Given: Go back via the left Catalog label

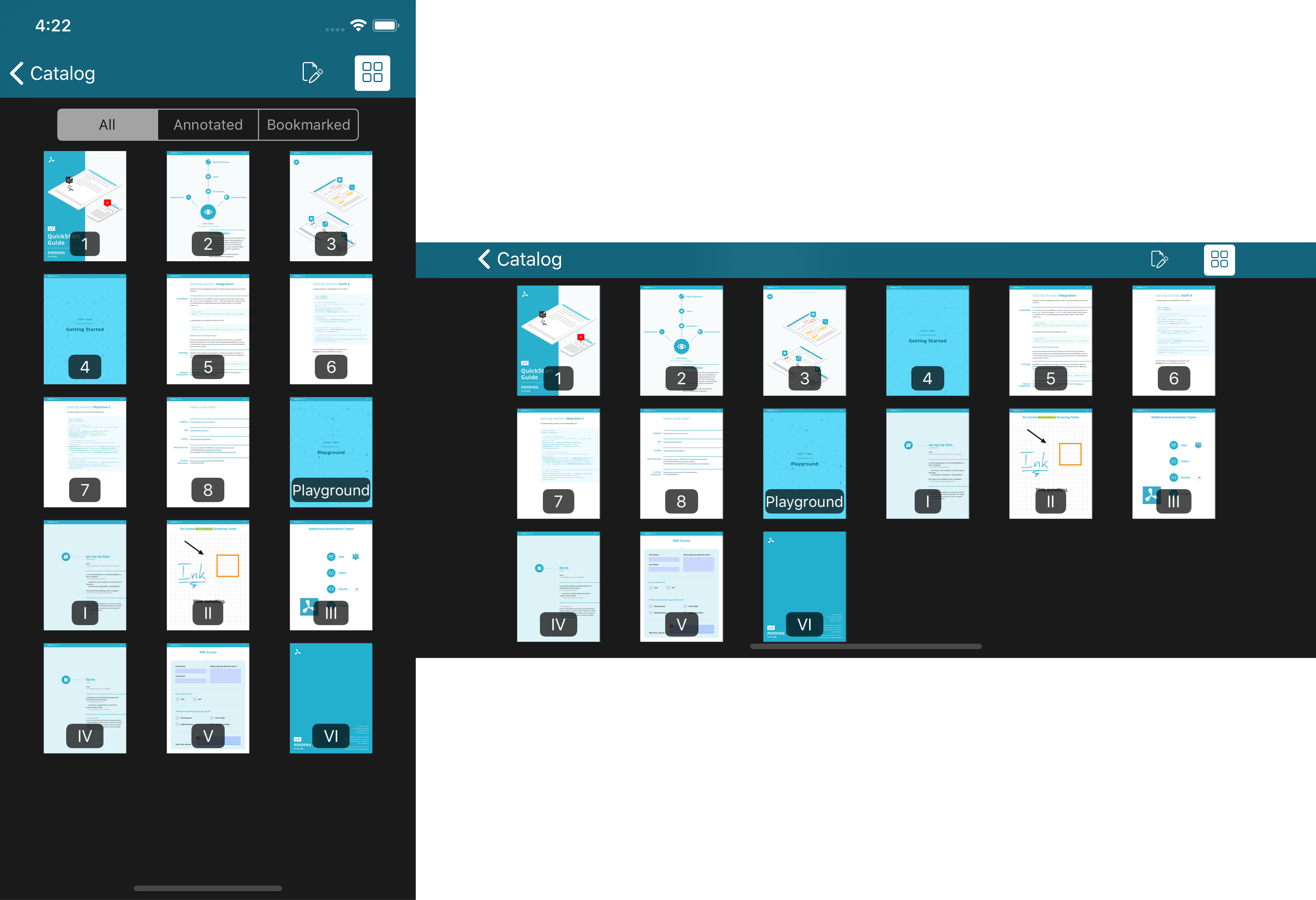Looking at the screenshot, I should pyautogui.click(x=62, y=73).
